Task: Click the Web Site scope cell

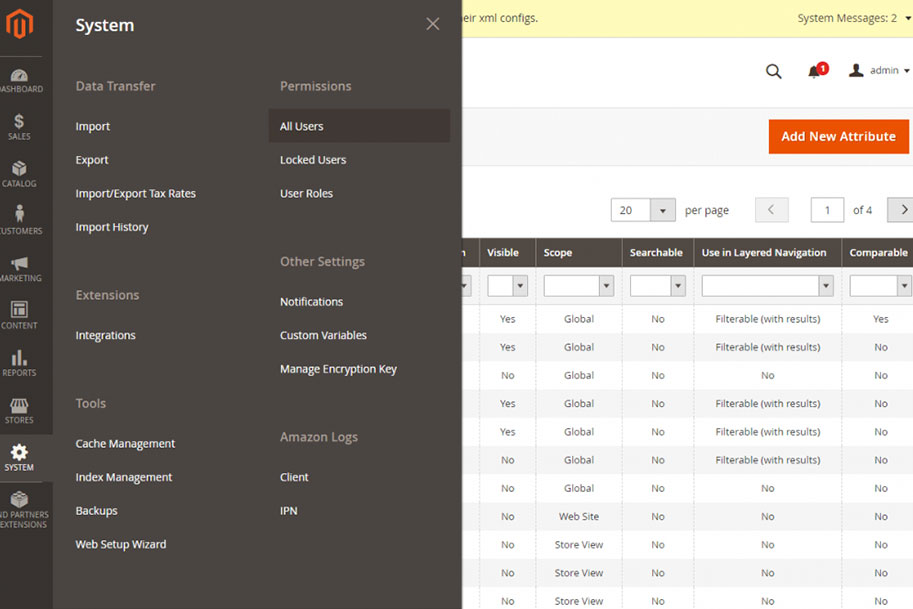Action: pos(579,516)
